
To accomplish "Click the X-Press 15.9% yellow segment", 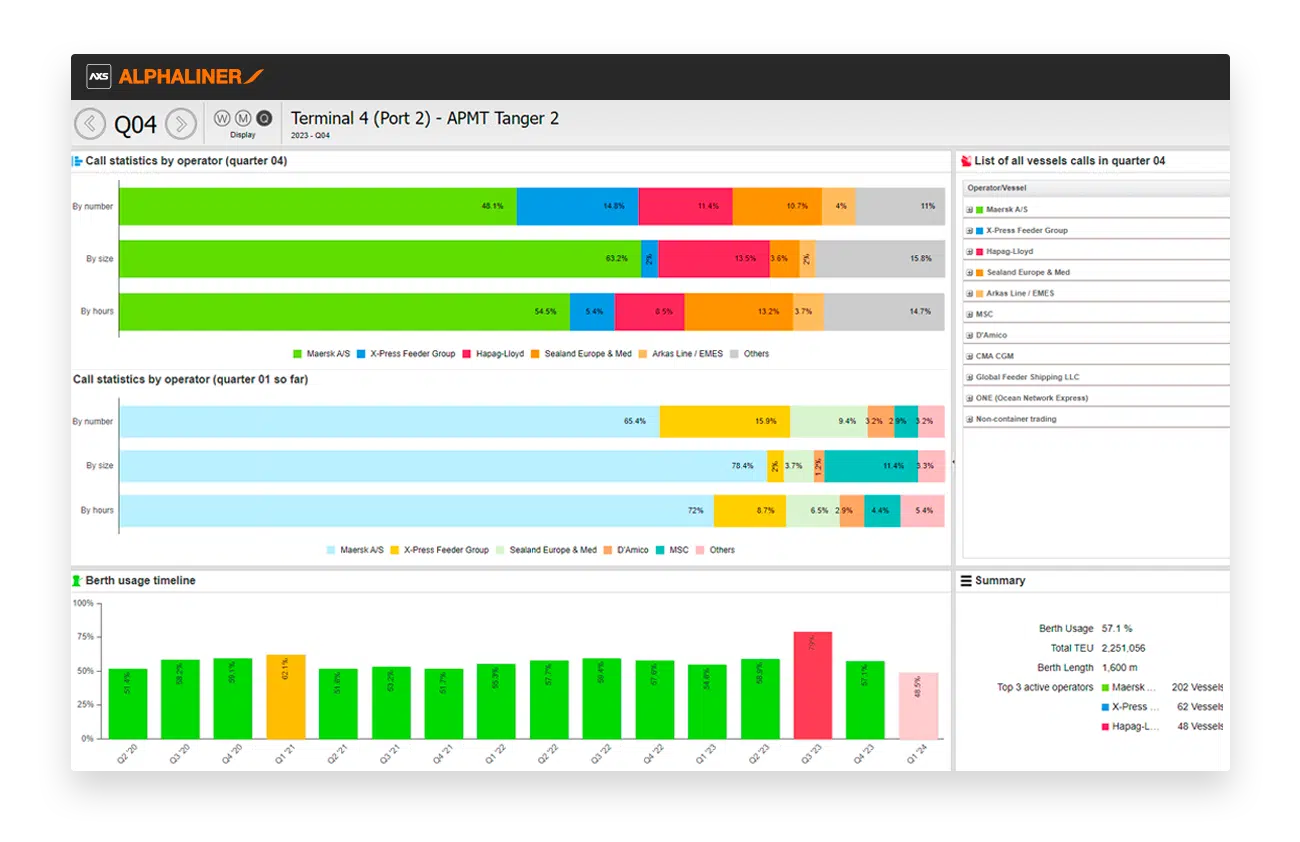I will point(725,421).
